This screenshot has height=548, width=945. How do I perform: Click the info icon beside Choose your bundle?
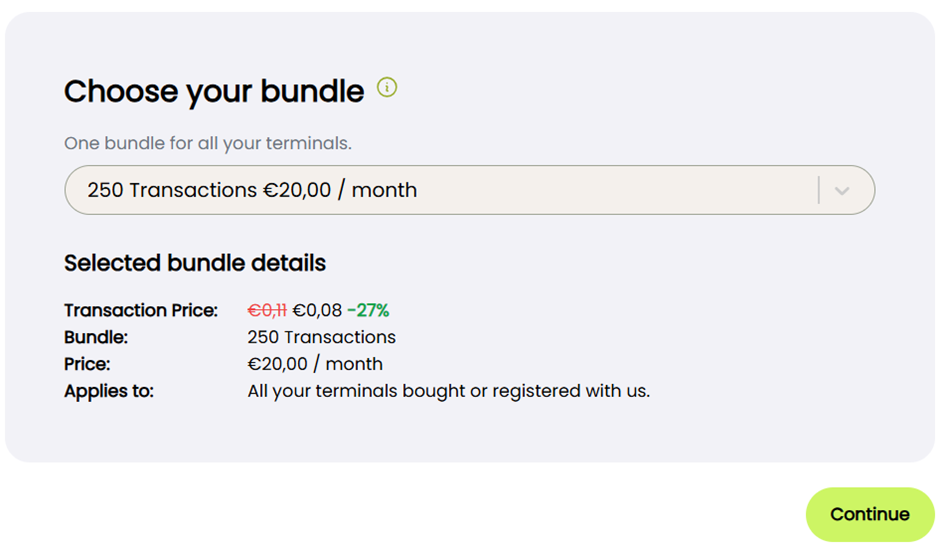click(x=387, y=87)
